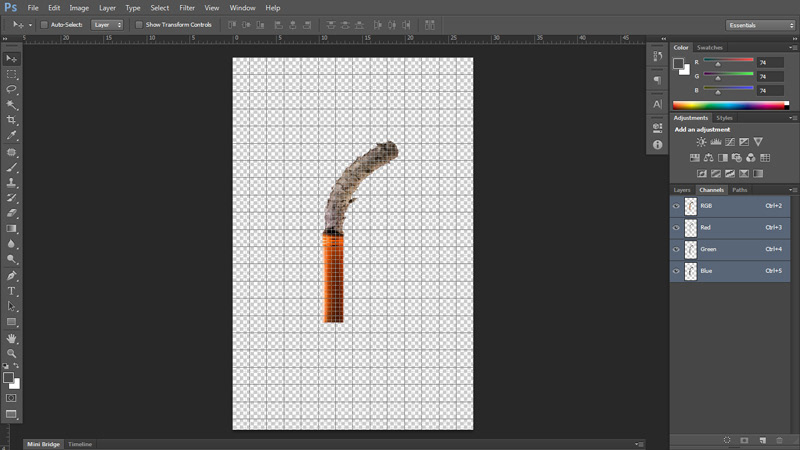
Task: Enable the Auto-Select checkbox
Action: click(x=44, y=24)
